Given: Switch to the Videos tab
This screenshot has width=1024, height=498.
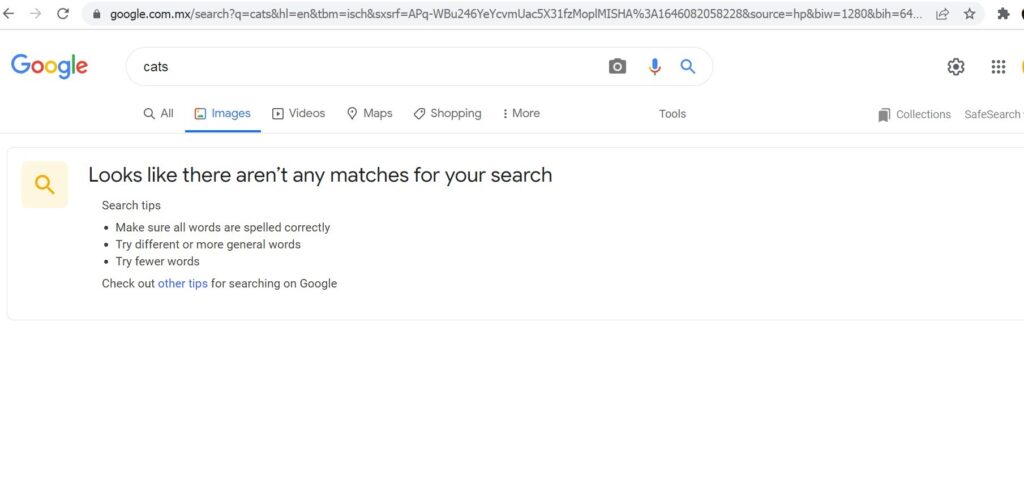Looking at the screenshot, I should tap(299, 114).
